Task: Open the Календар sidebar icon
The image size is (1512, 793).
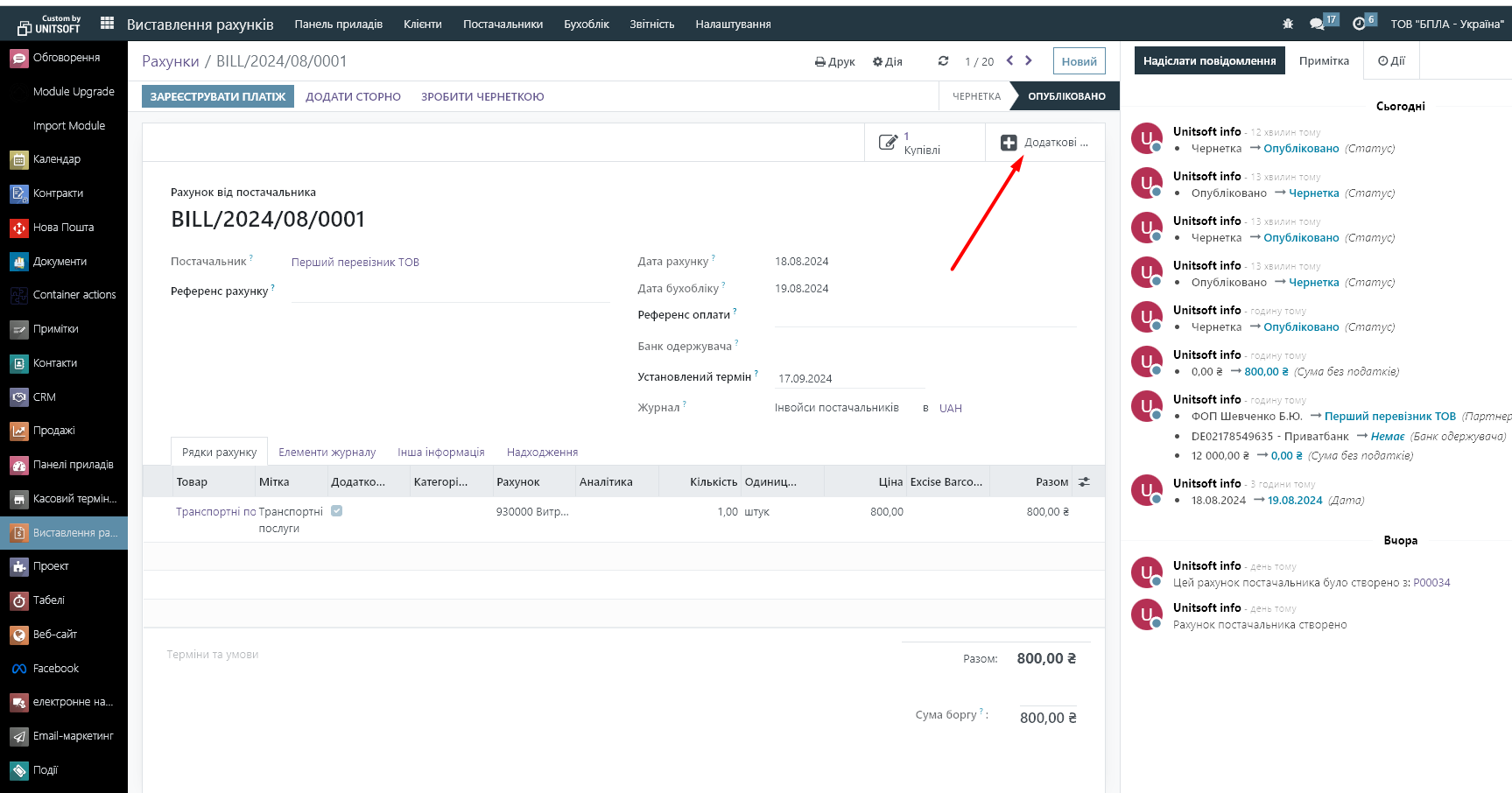Action: click(x=19, y=159)
